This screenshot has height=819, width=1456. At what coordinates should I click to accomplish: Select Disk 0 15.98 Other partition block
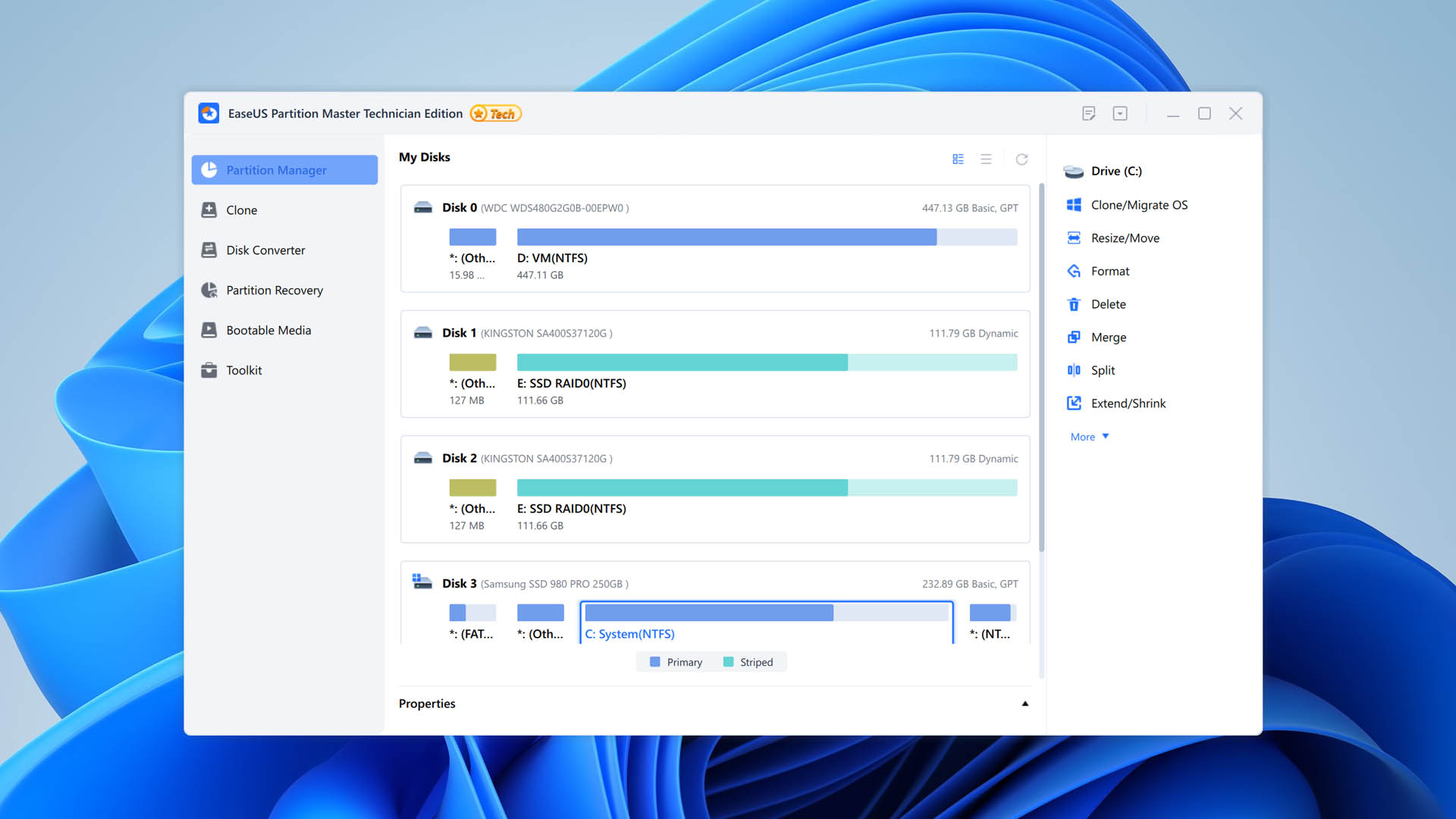(472, 237)
